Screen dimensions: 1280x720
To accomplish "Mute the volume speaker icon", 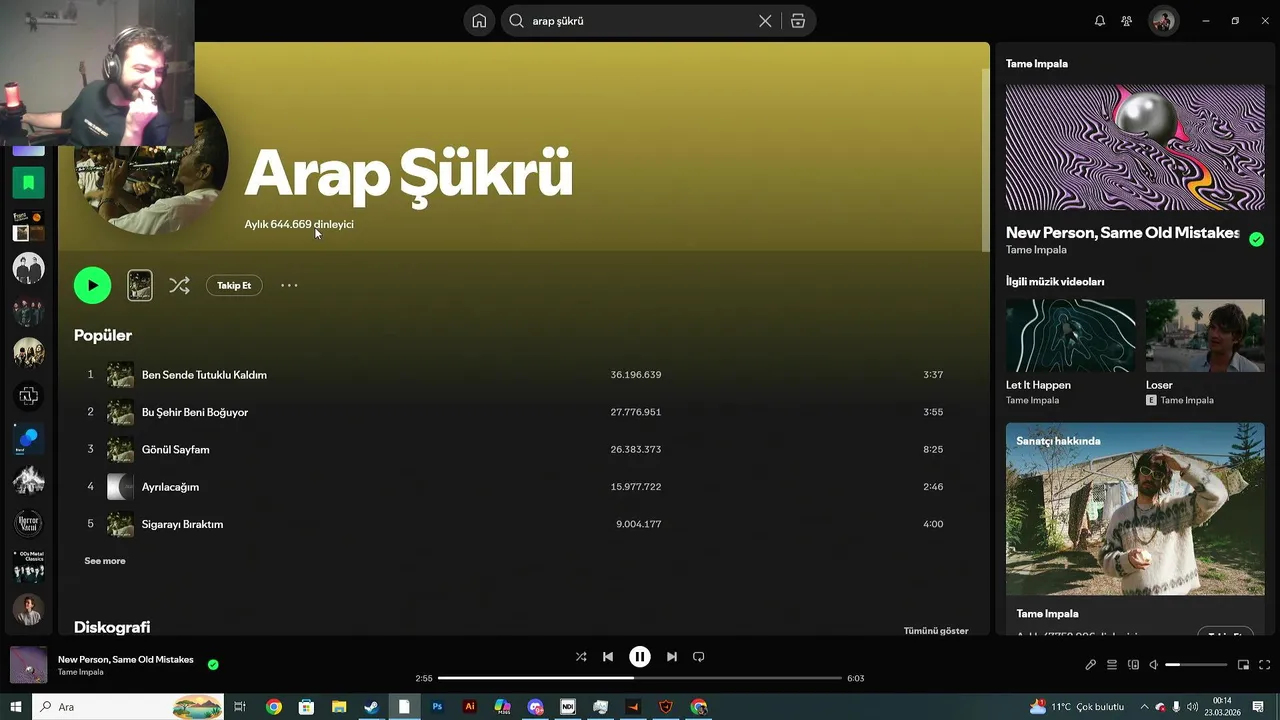I will point(1153,665).
